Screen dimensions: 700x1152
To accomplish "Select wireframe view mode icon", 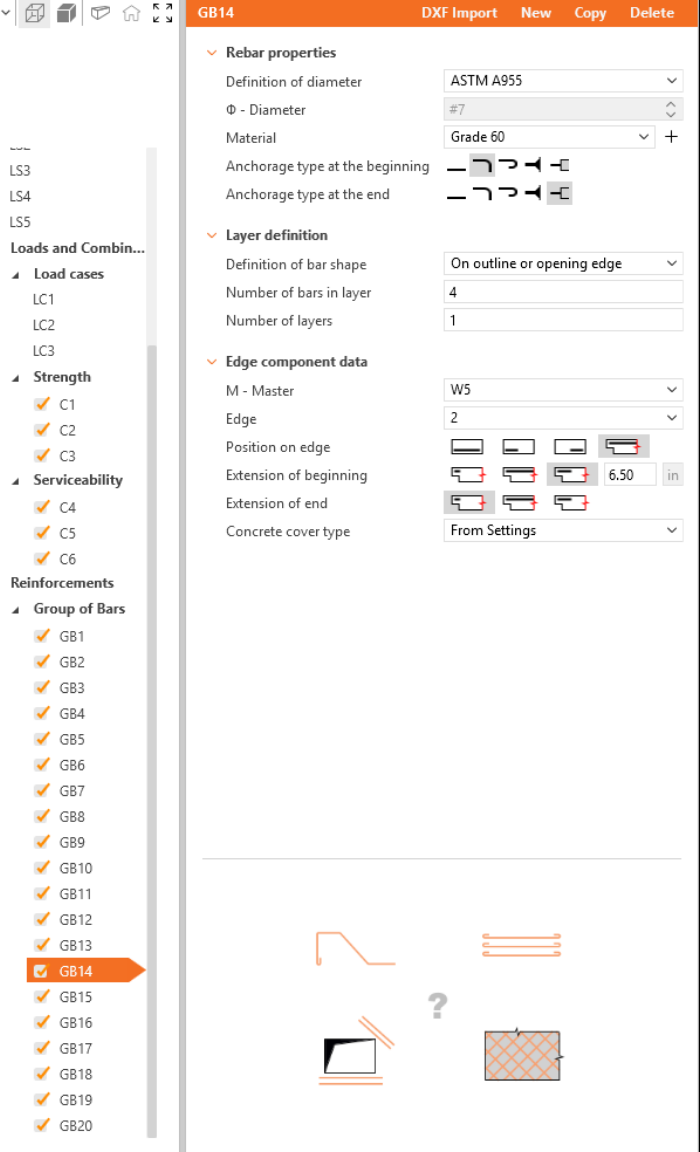I will pos(35,13).
